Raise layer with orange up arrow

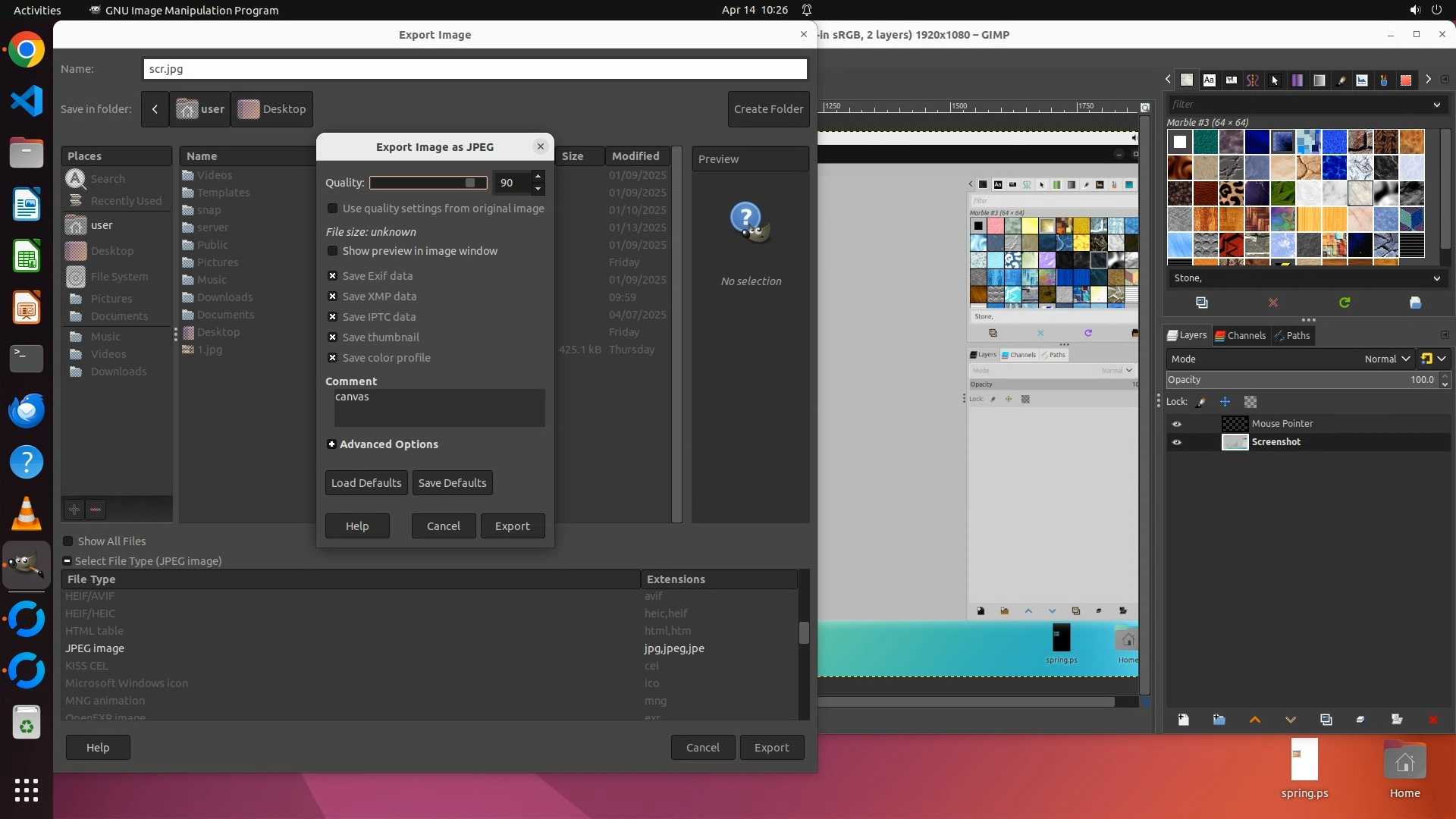(x=1254, y=720)
